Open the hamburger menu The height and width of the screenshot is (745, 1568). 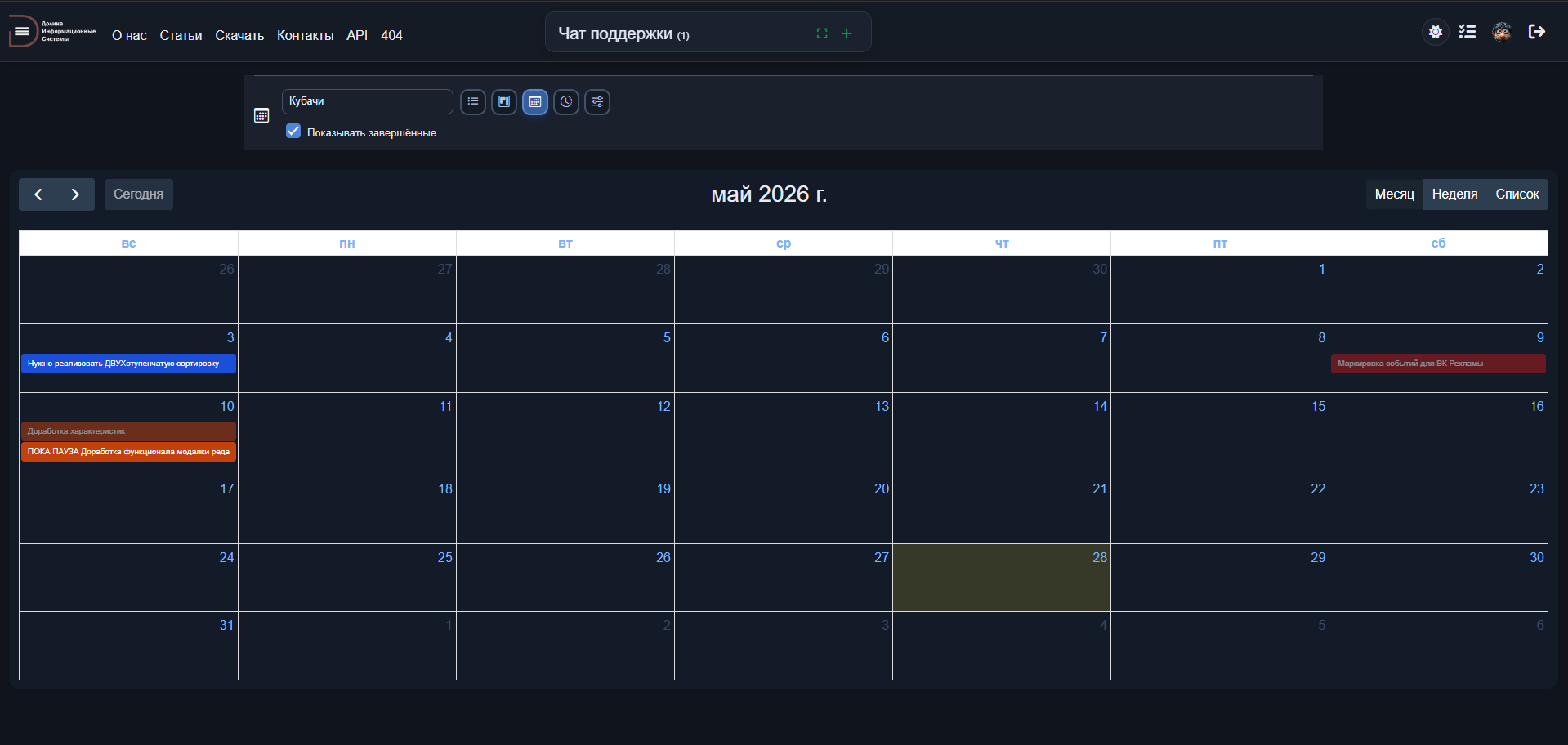(22, 32)
